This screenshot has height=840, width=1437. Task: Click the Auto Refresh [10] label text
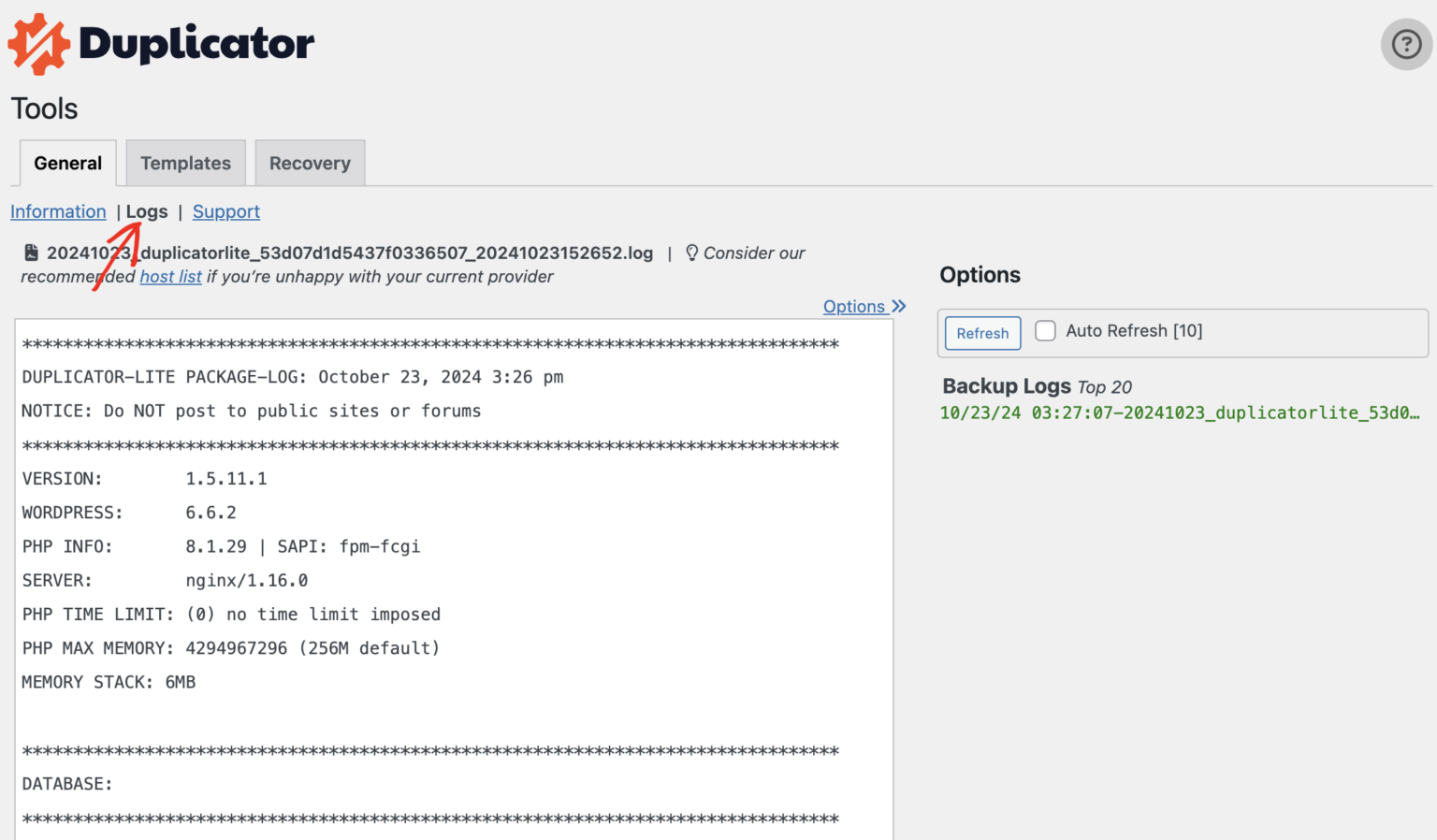(x=1134, y=331)
